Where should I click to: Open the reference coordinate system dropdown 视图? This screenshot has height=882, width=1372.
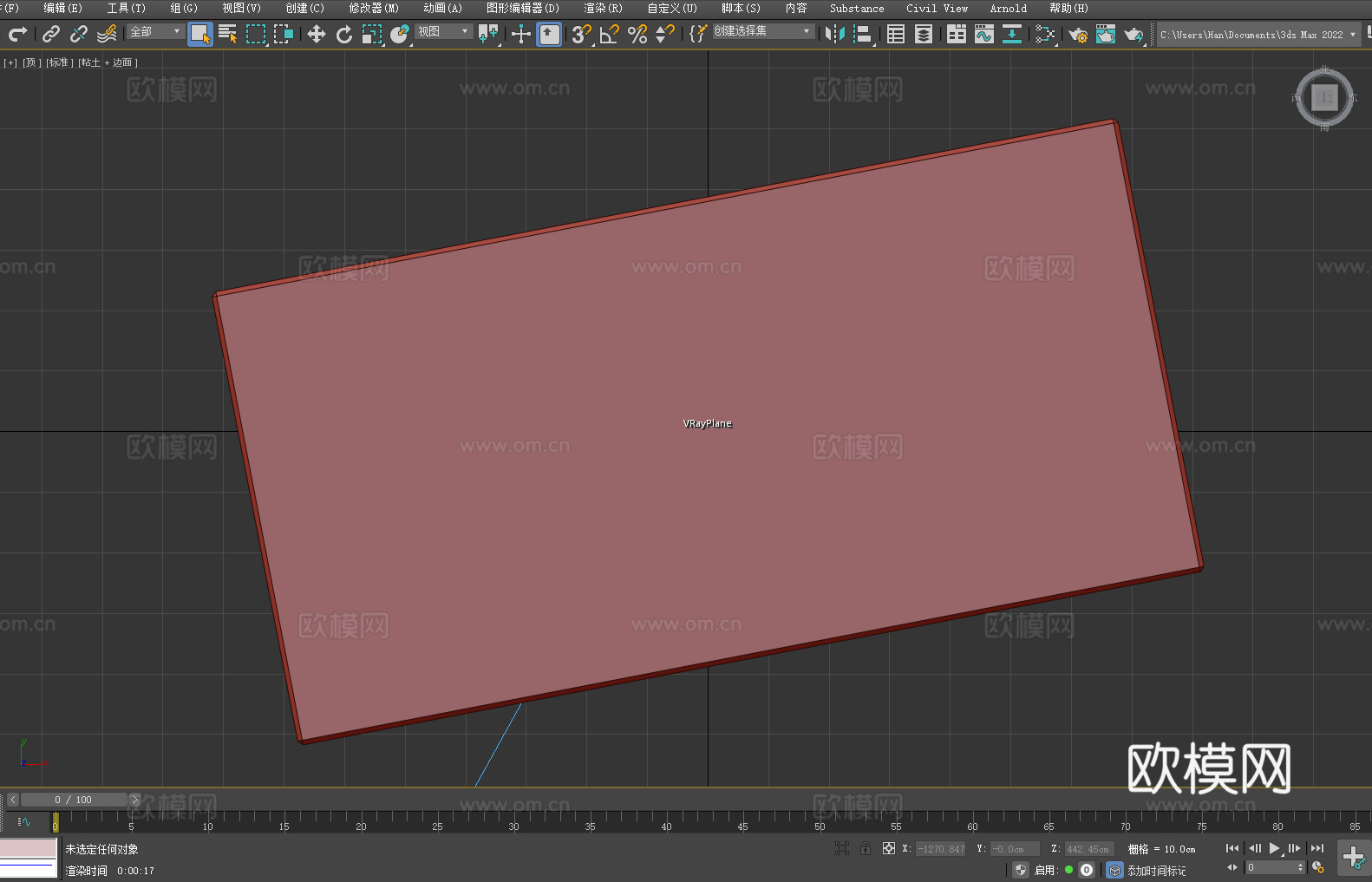pos(443,31)
